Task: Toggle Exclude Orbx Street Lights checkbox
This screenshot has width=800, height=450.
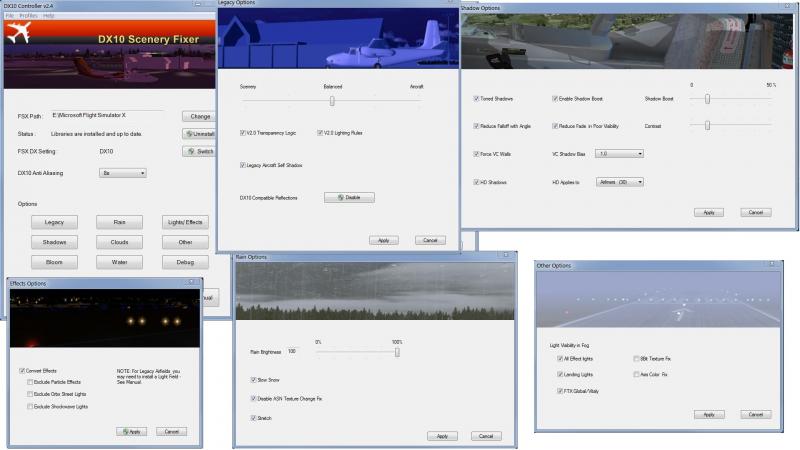Action: [30, 394]
